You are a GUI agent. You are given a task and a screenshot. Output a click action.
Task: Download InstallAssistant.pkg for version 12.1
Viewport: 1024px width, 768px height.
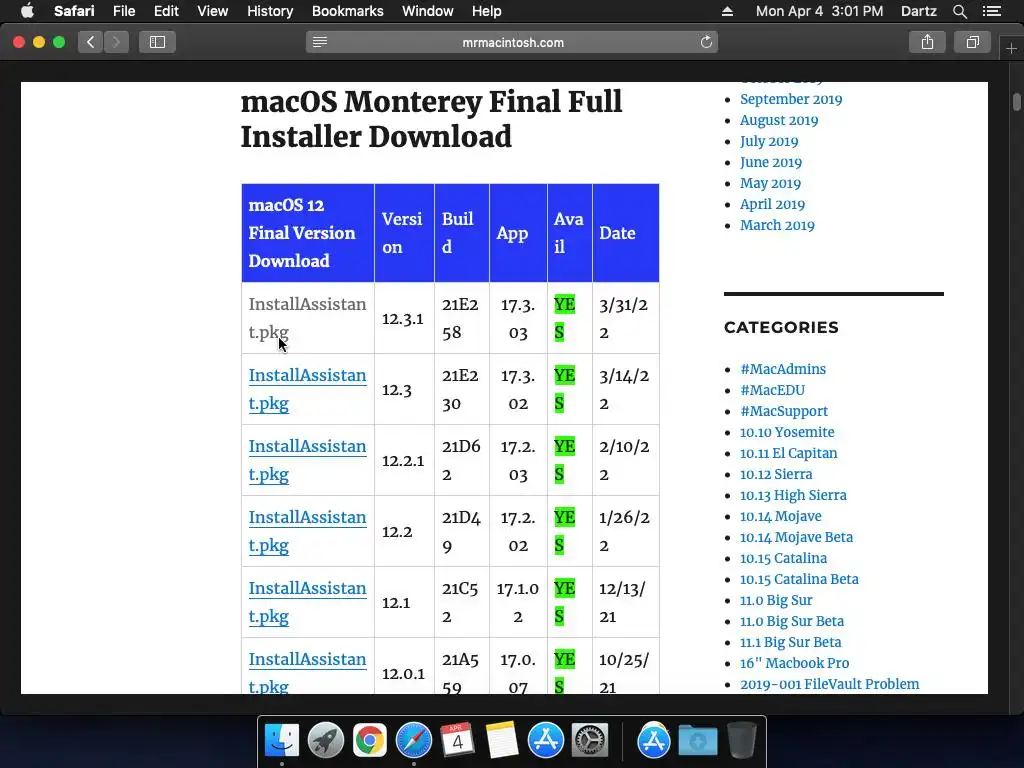click(x=307, y=602)
